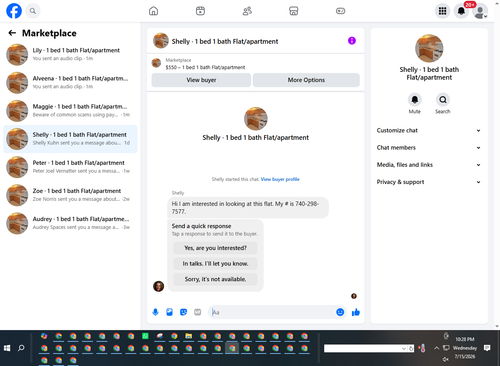Viewport: 500px width, 366px height.
Task: Open the GIF picker icon
Action: tap(198, 312)
